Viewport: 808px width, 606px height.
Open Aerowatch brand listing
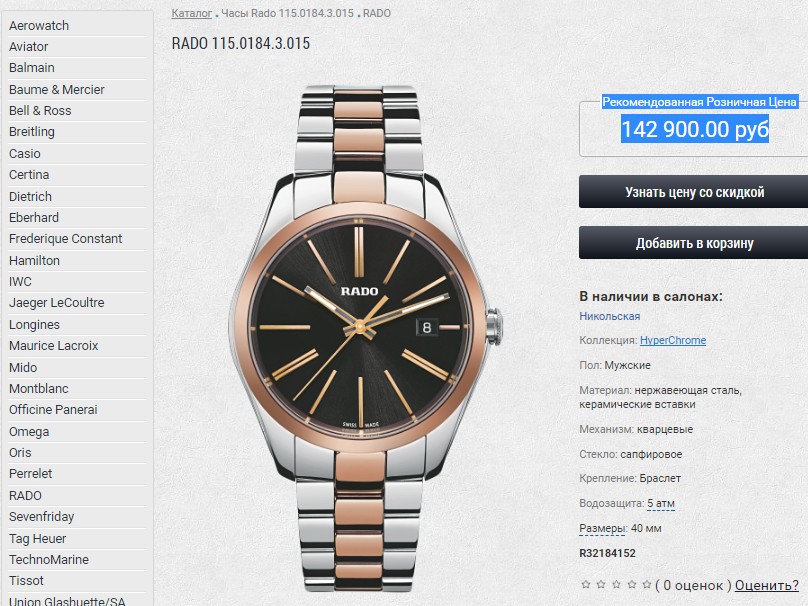tap(39, 25)
